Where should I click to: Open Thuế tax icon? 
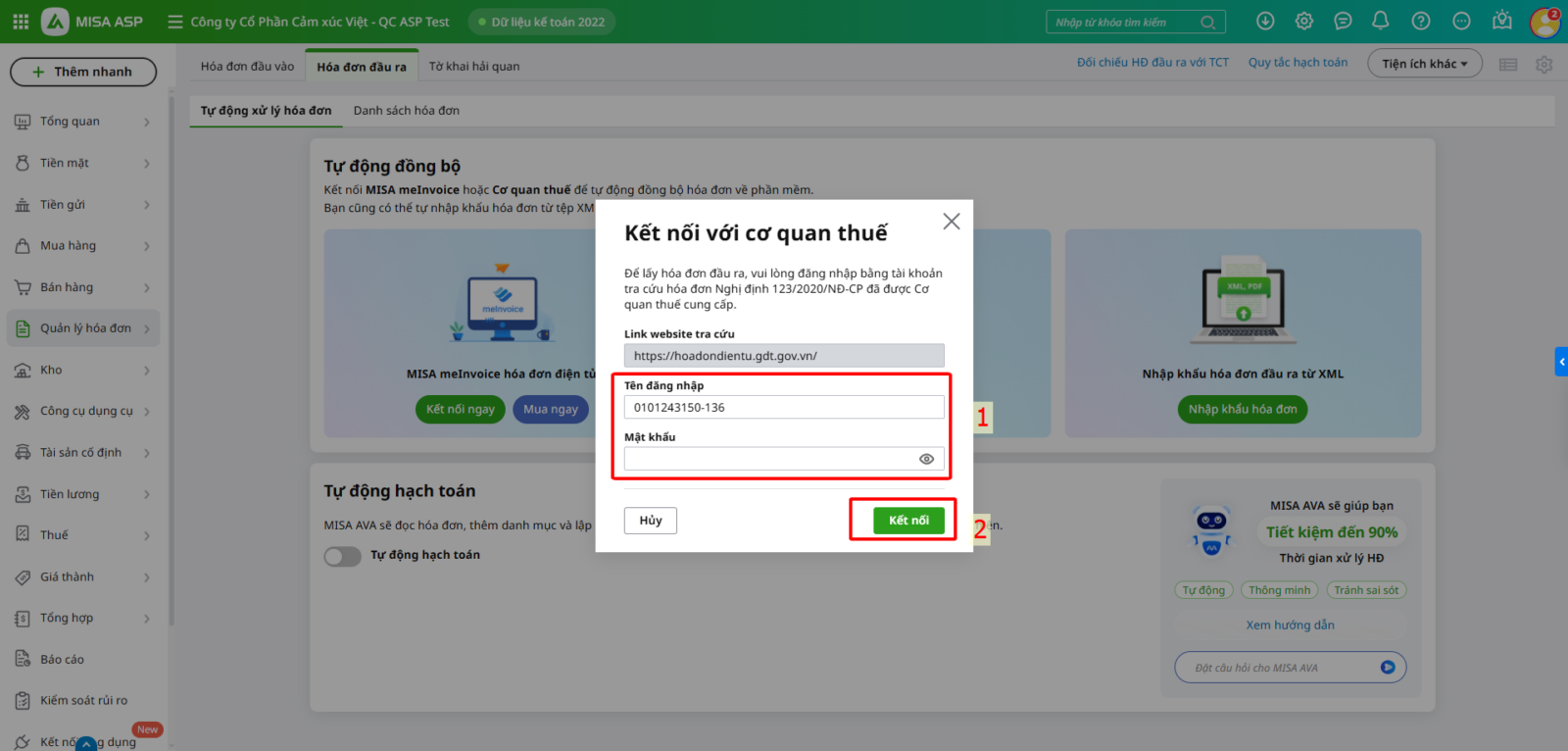[x=23, y=535]
